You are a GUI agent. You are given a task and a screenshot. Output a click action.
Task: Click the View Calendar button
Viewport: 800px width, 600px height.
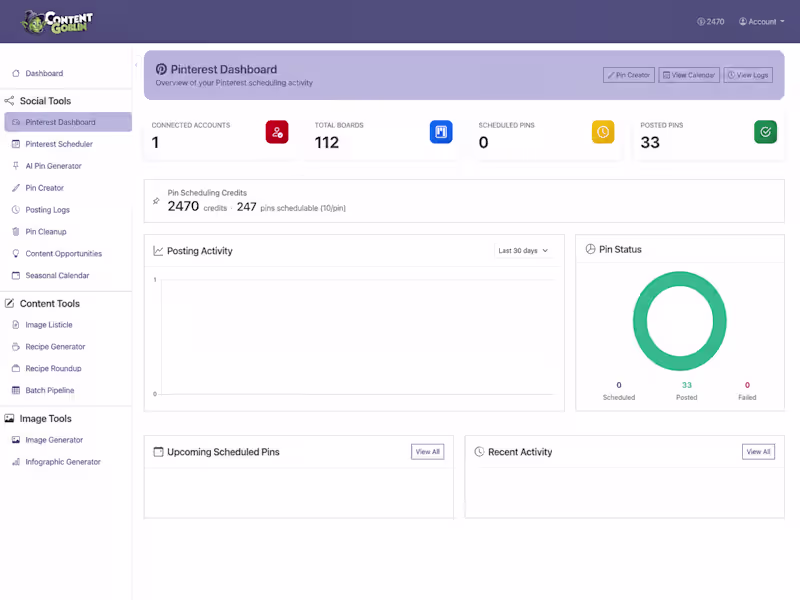tap(689, 75)
